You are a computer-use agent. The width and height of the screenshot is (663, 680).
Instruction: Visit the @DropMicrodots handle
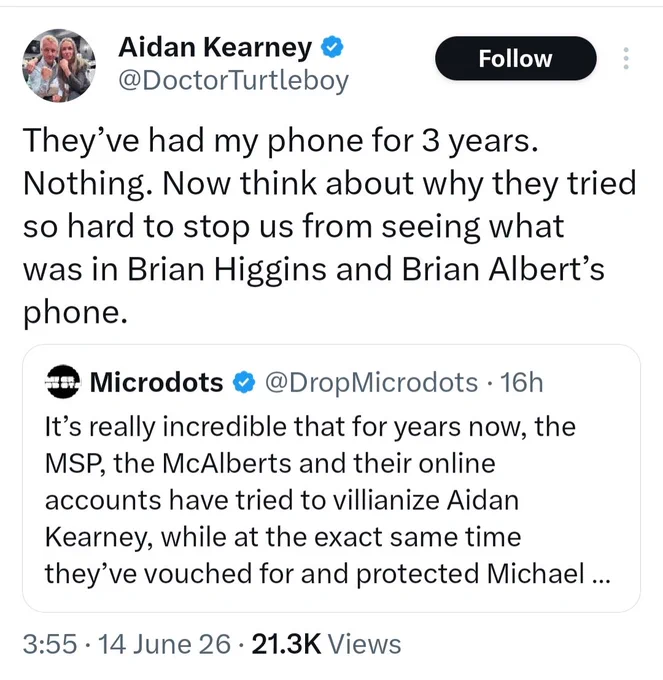tap(371, 382)
